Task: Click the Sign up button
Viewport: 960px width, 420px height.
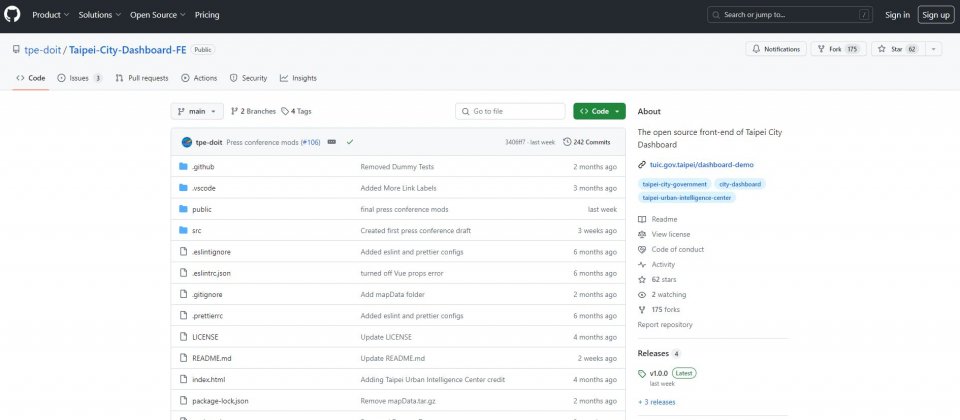Action: tap(936, 15)
